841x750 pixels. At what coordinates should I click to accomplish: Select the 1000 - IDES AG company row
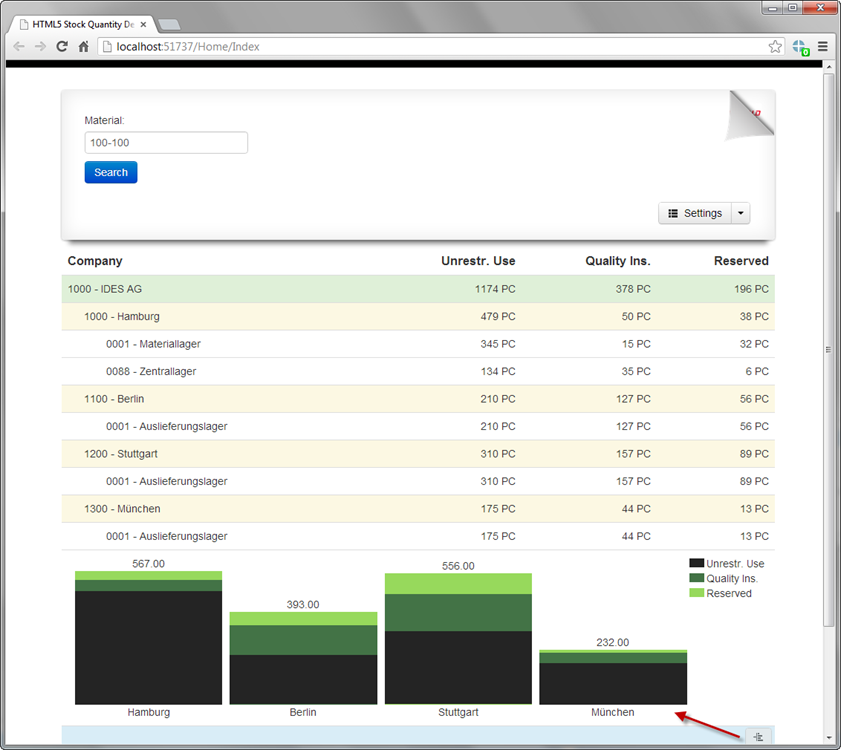point(418,289)
